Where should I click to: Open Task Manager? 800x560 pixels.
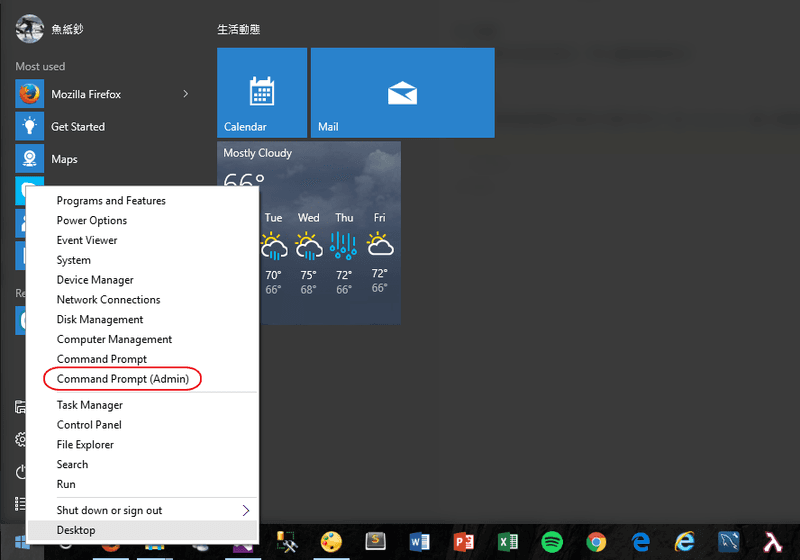[x=89, y=405]
